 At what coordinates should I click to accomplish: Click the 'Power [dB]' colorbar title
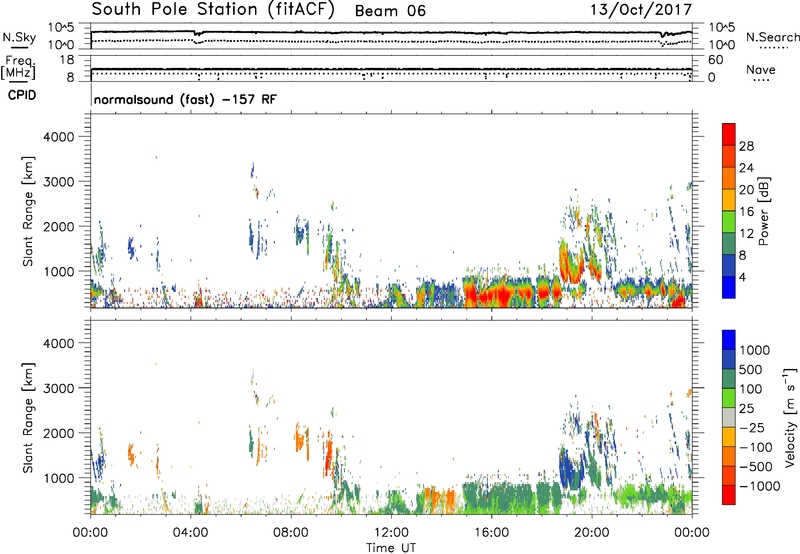[x=763, y=211]
